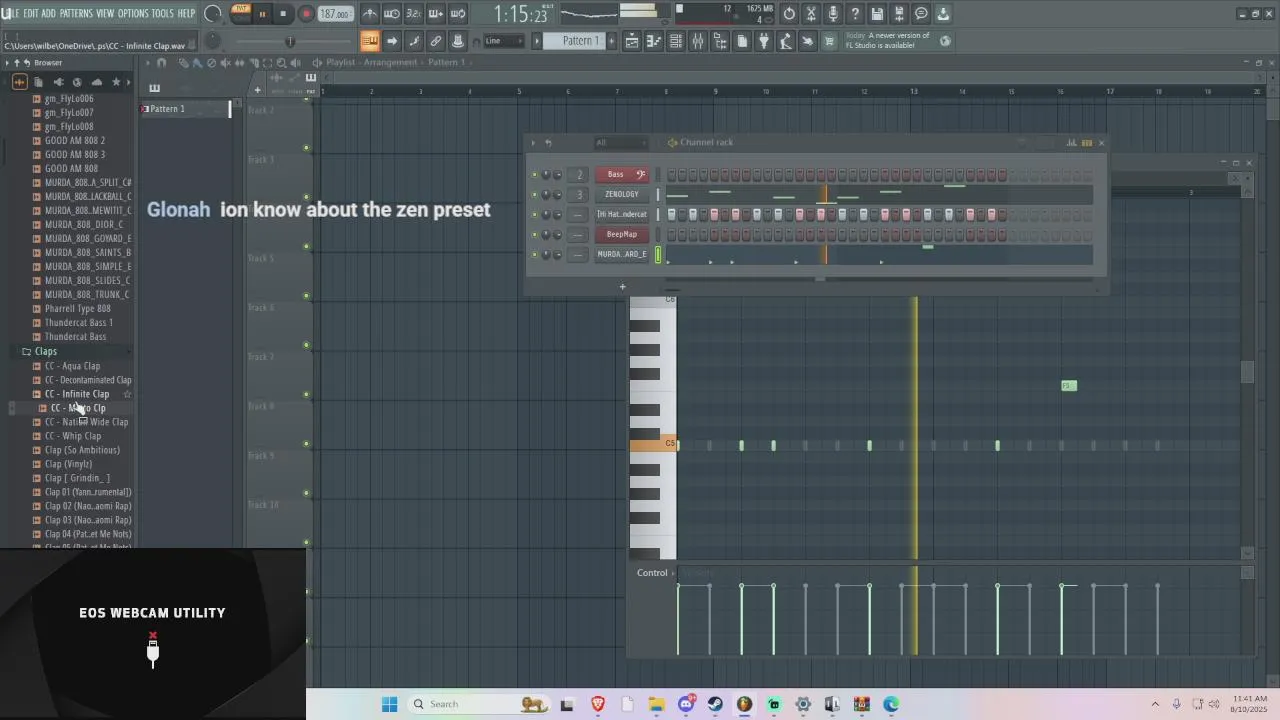Click the ZENOLOGY channel button
Image resolution: width=1280 pixels, height=720 pixels.
[x=622, y=195]
